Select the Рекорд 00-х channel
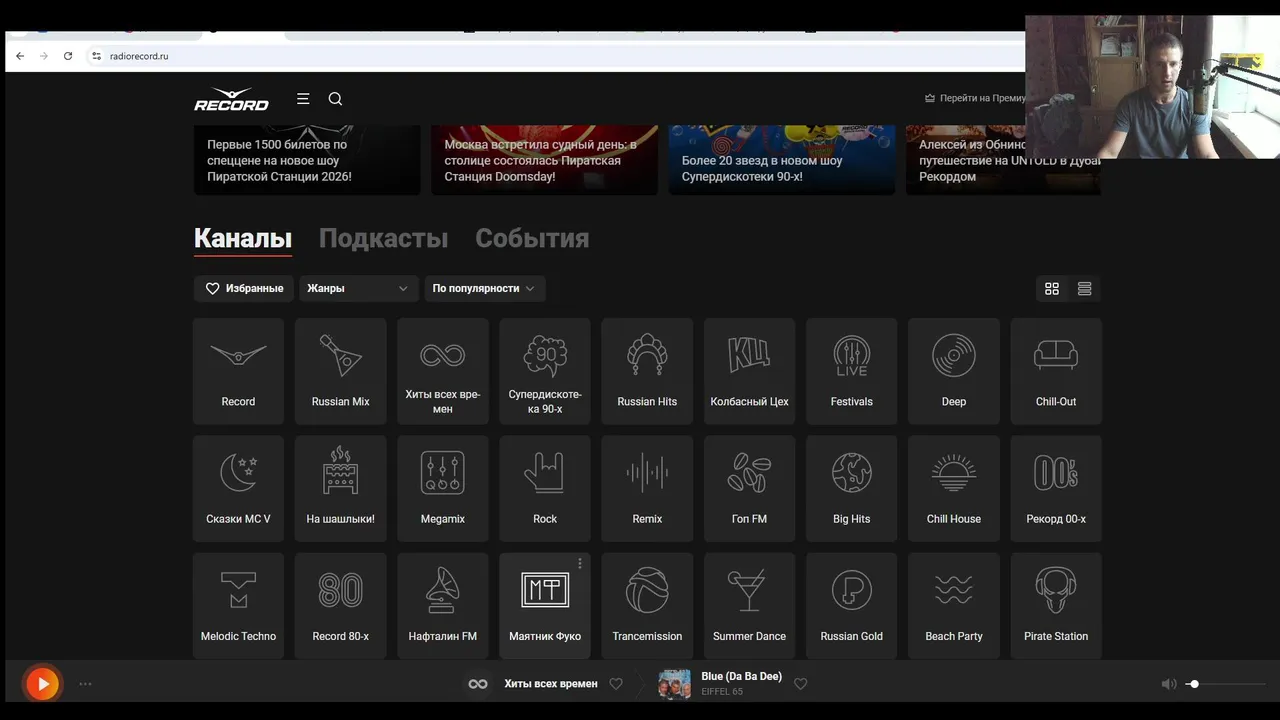The image size is (1280, 720). 1056,489
